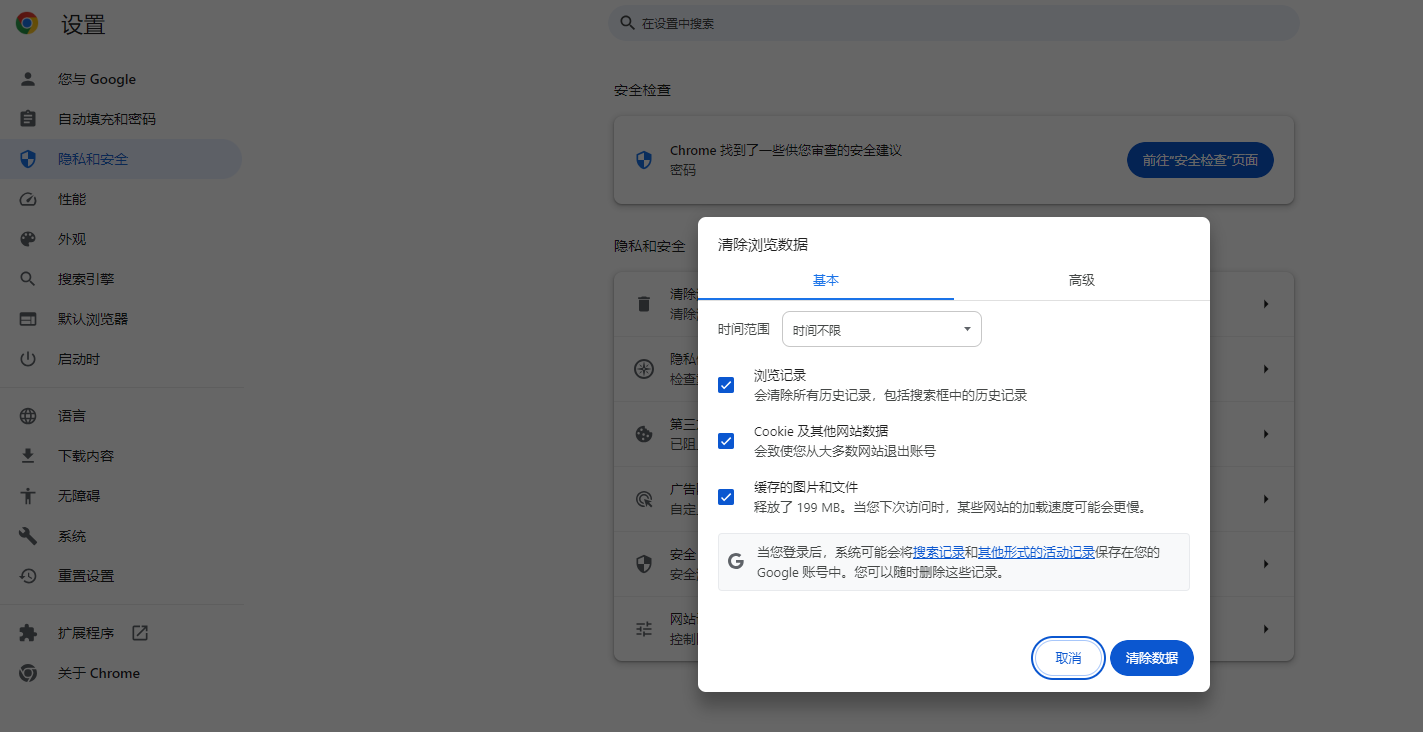The height and width of the screenshot is (732, 1423).
Task: Select the 搜索引擎 magnifier icon
Action: pyautogui.click(x=27, y=278)
